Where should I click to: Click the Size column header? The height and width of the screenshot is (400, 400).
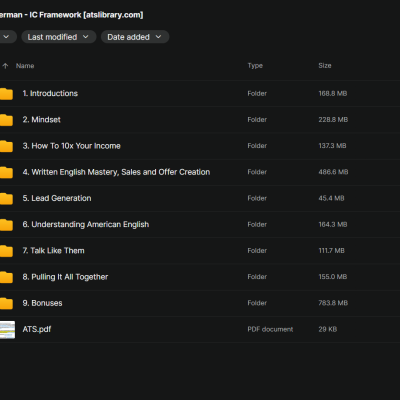point(325,66)
